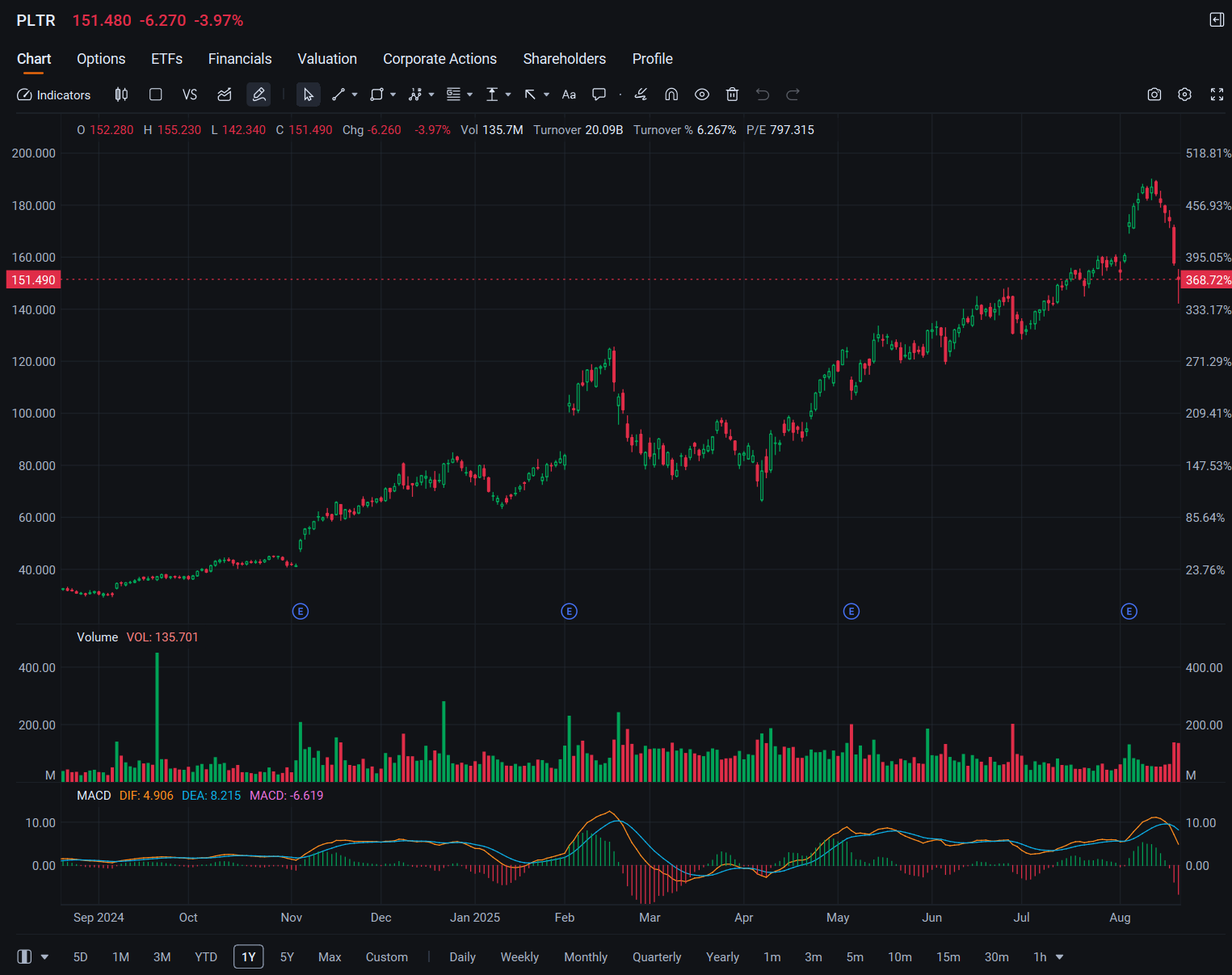
Task: Expand the Fibonacci tools dropdown arrow
Action: point(470,95)
